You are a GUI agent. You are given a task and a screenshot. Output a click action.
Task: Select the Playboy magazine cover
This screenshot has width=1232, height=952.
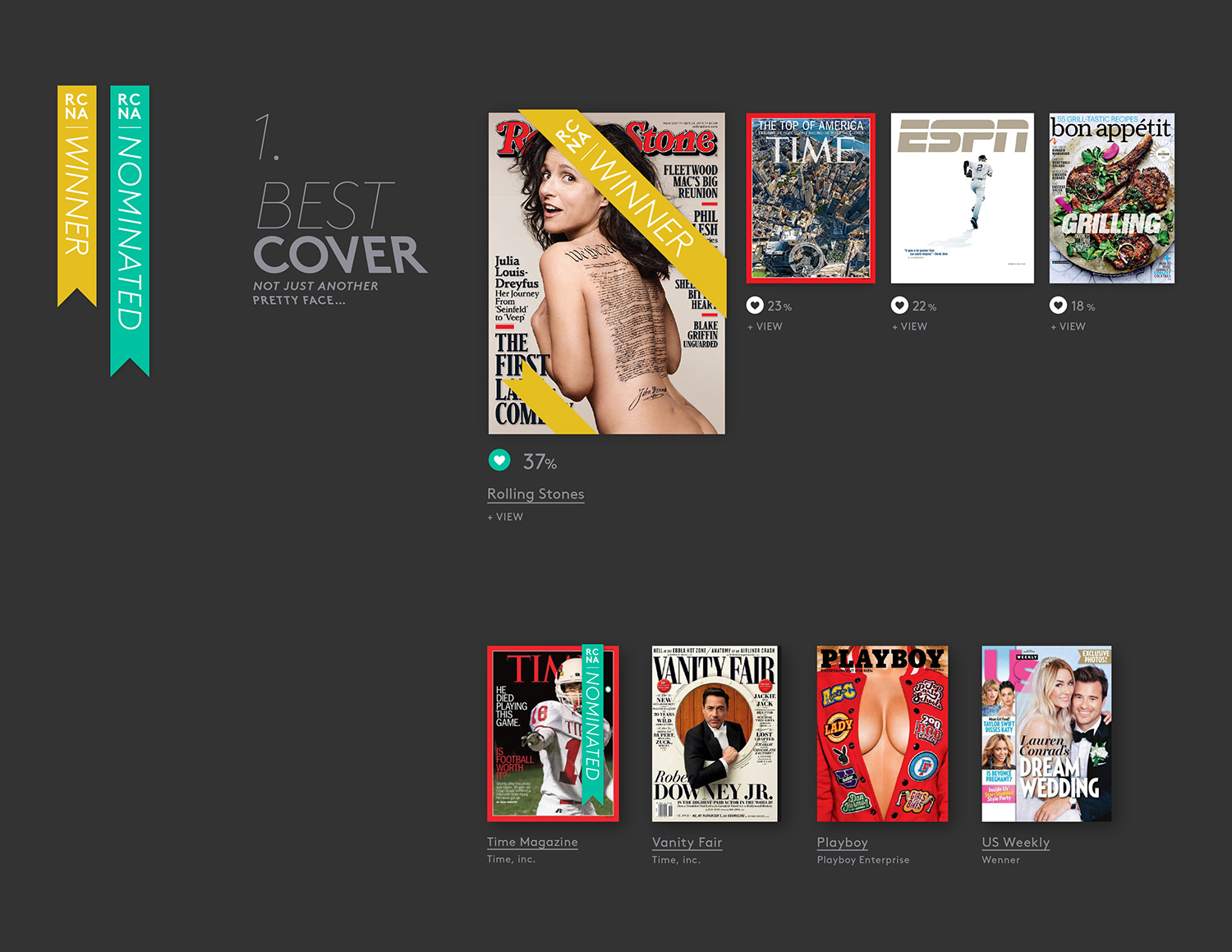coord(882,734)
